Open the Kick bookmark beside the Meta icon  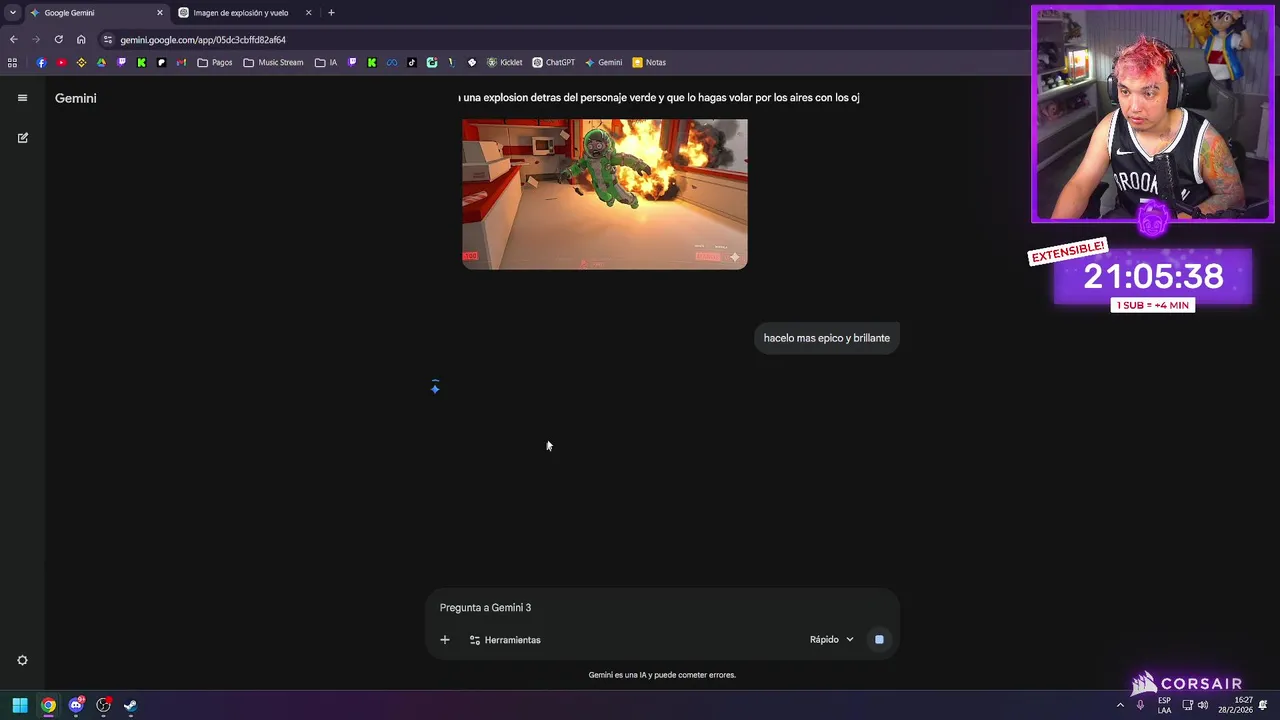click(x=372, y=62)
